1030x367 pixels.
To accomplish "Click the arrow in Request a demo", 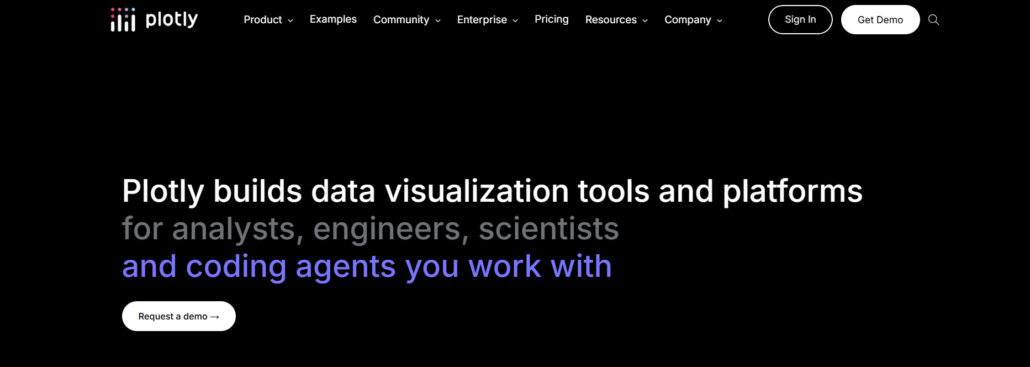I will click(214, 316).
